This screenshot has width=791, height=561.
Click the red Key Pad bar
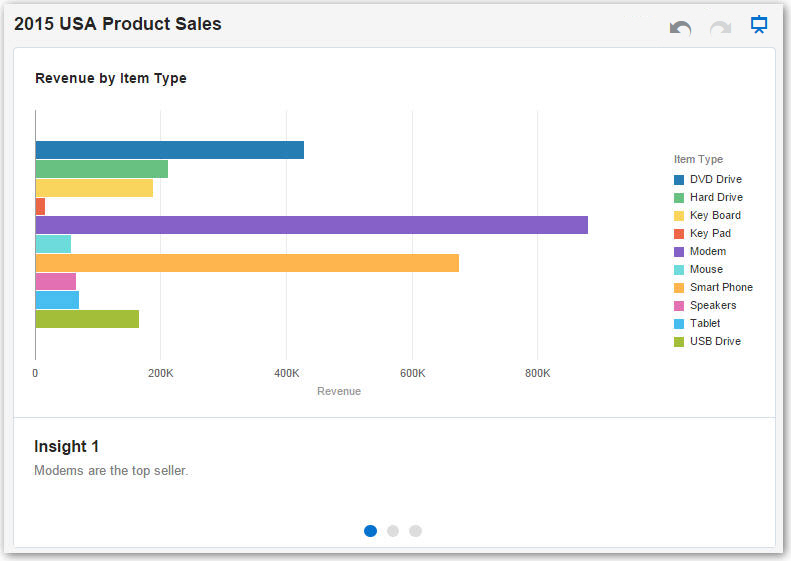40,206
